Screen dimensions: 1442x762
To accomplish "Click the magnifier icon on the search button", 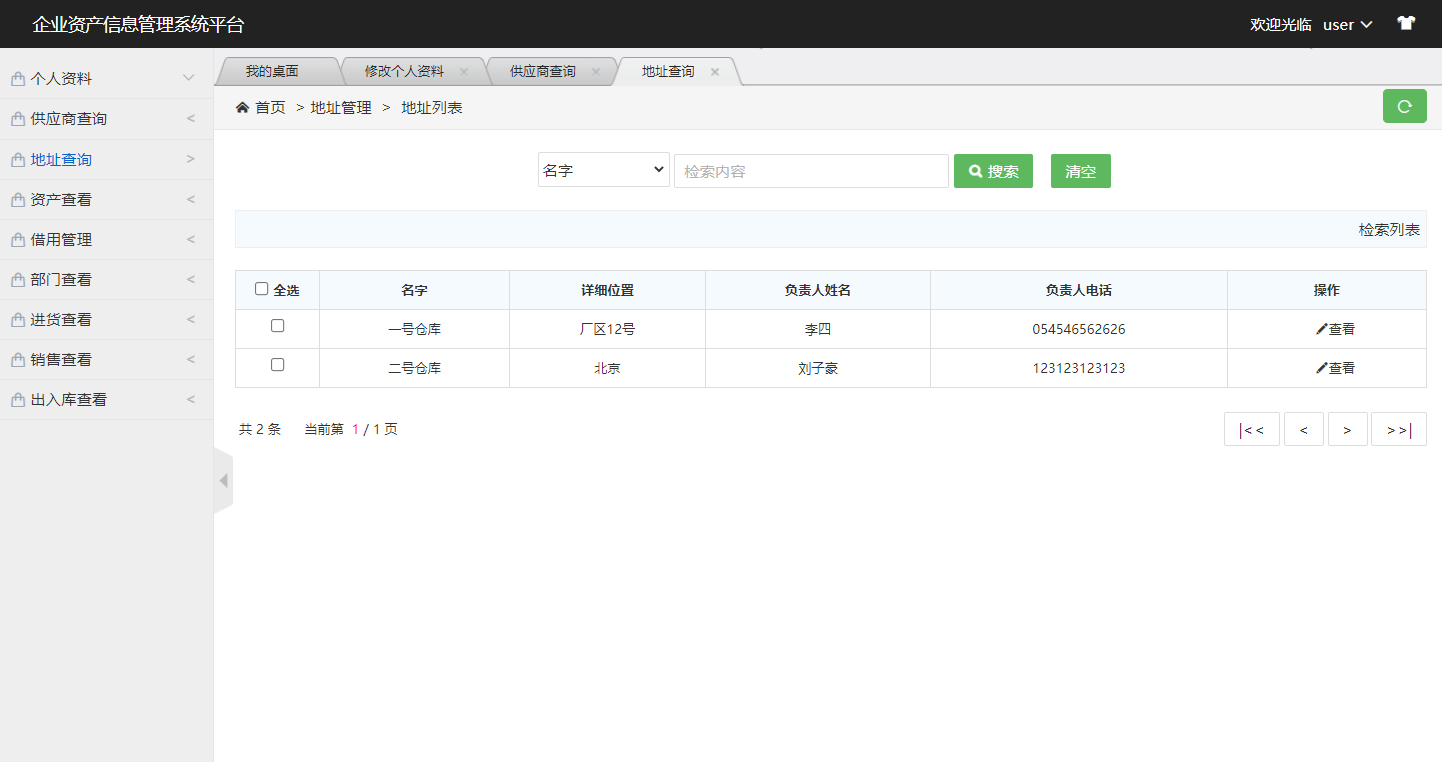I will click(x=973, y=170).
